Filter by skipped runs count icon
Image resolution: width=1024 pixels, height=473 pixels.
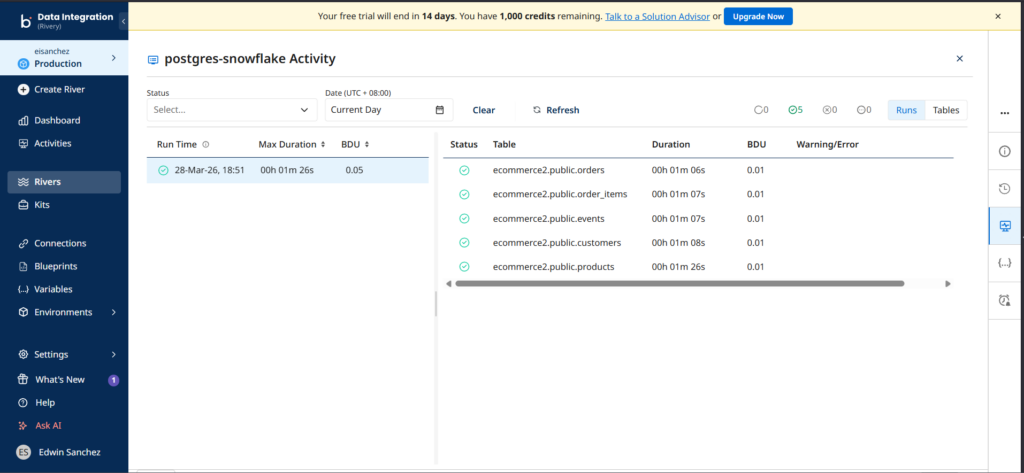(x=863, y=110)
